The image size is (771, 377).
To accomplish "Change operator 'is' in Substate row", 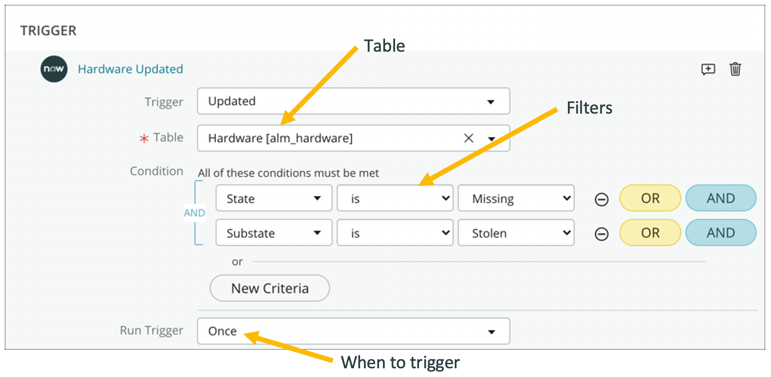I will point(395,232).
